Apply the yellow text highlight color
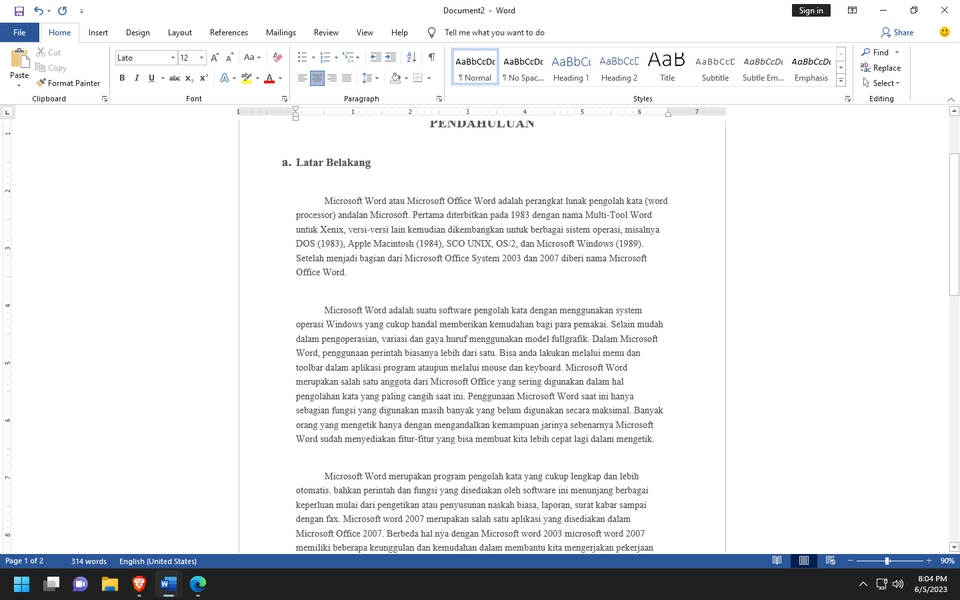Viewport: 960px width, 600px height. 246,78
